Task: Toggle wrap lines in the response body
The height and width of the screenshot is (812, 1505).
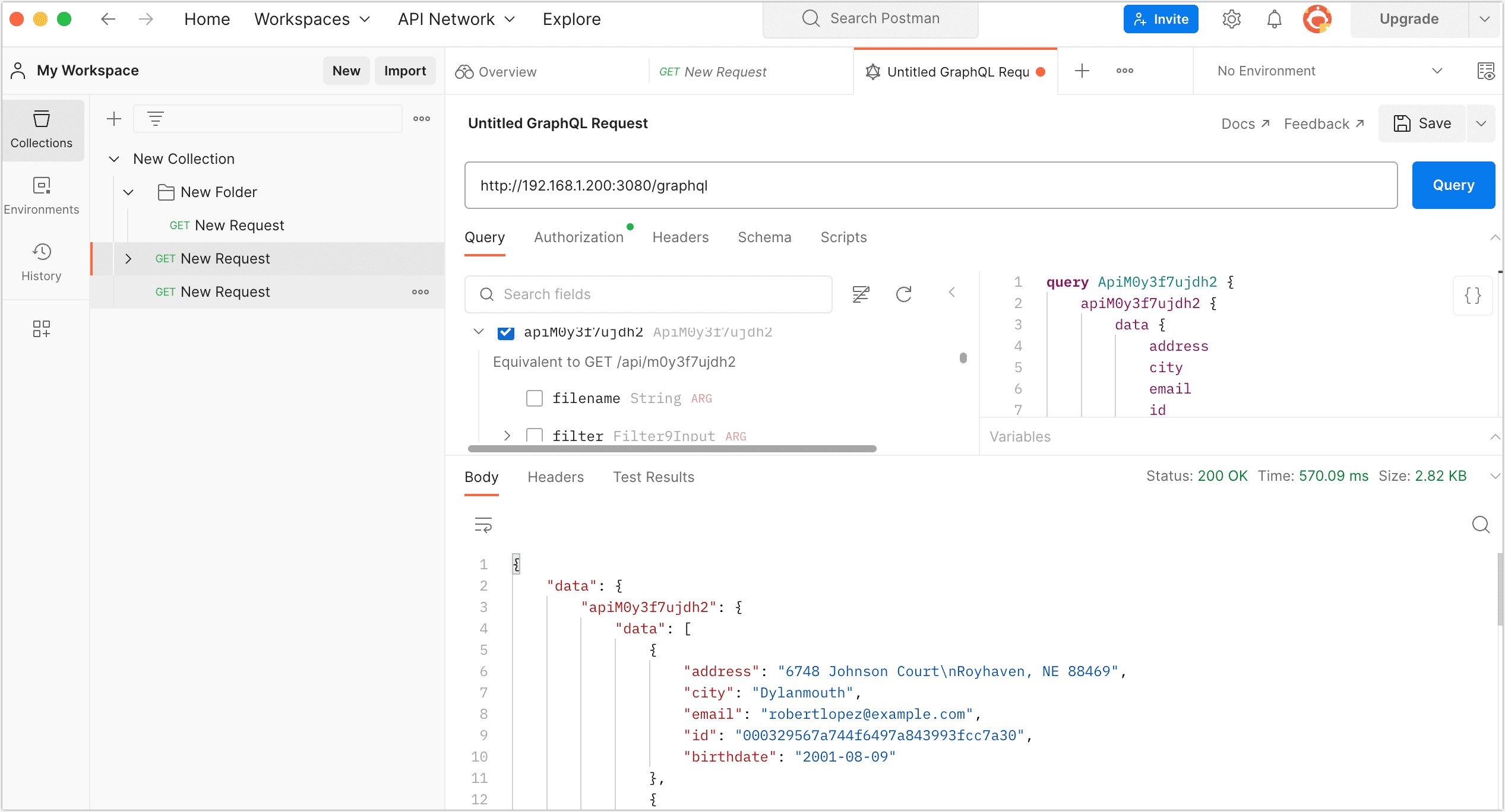Action: click(x=483, y=525)
